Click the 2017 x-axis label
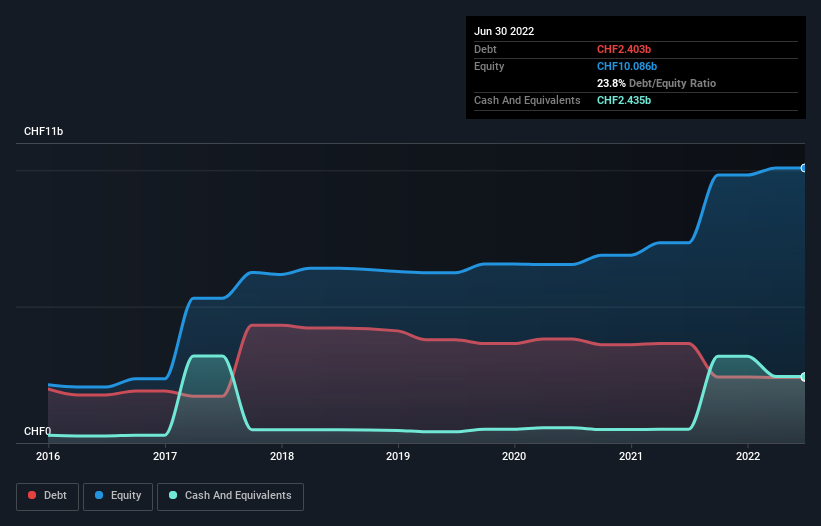The width and height of the screenshot is (821, 526). click(165, 456)
